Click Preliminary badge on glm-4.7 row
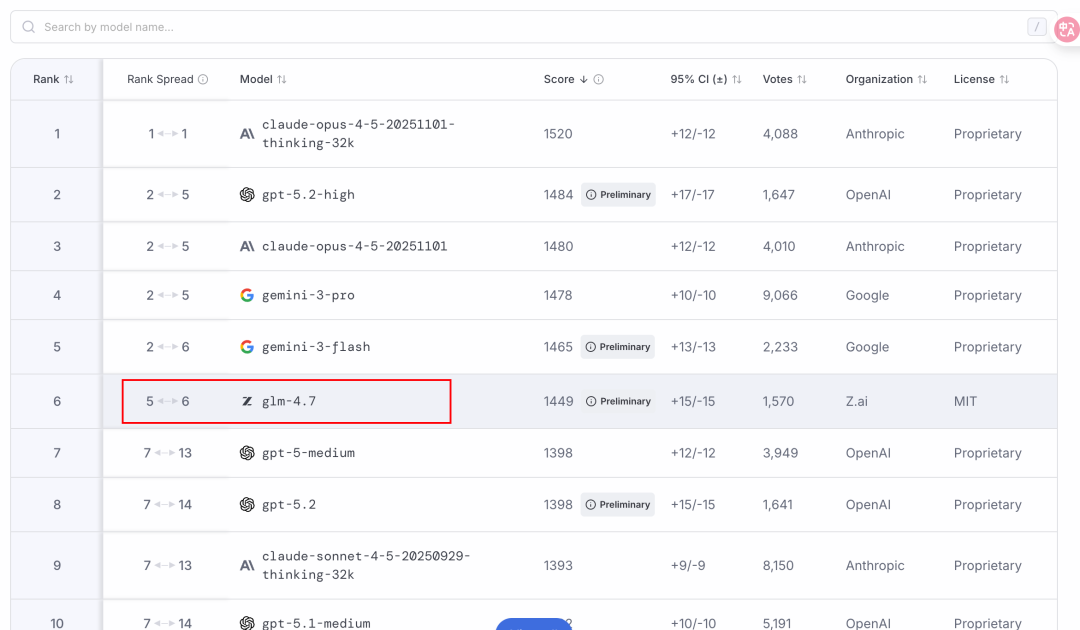This screenshot has width=1080, height=630. pos(618,401)
